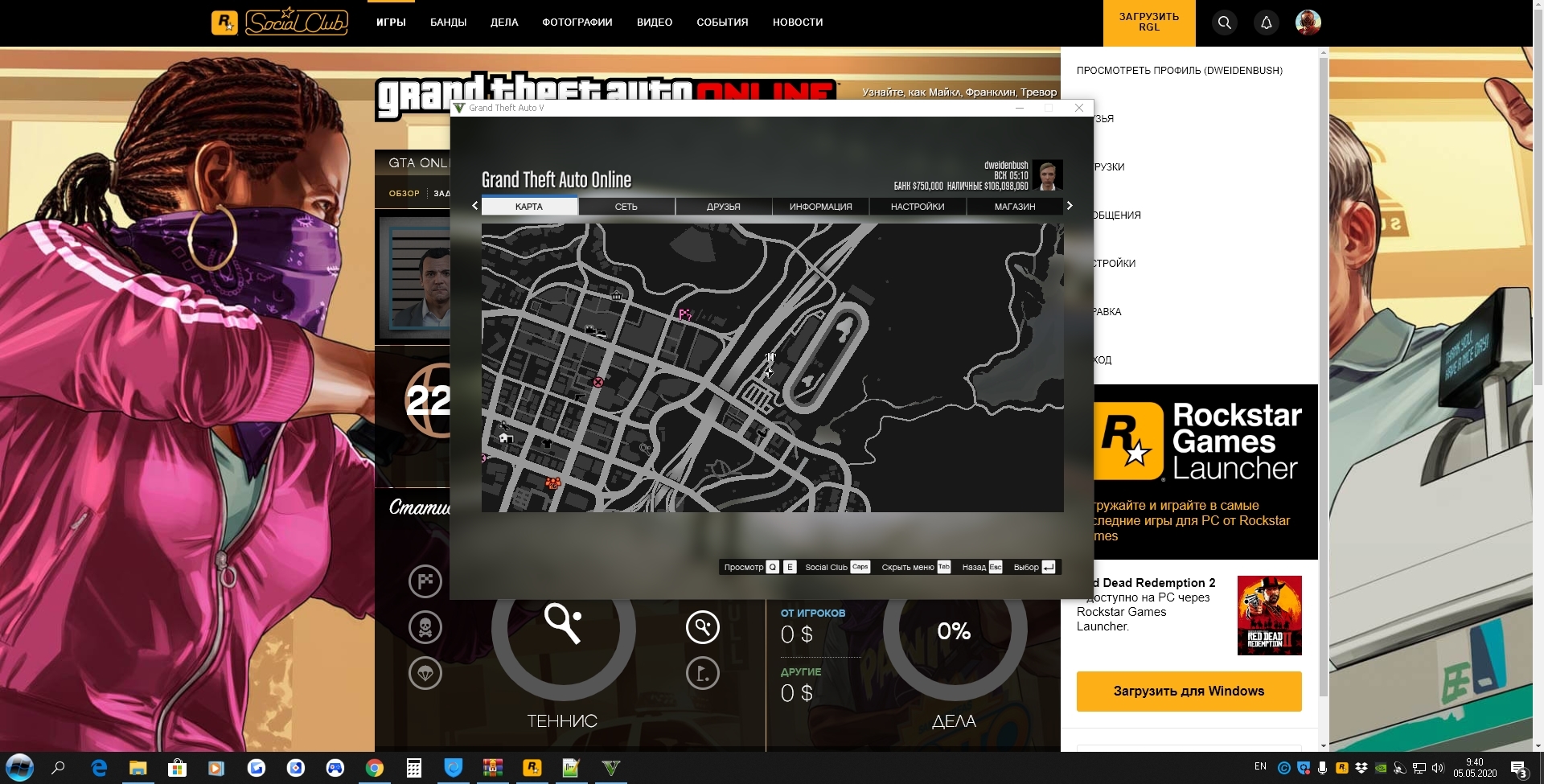Click the large ТЕННИС circle icon
Image resolution: width=1544 pixels, height=784 pixels.
563,627
